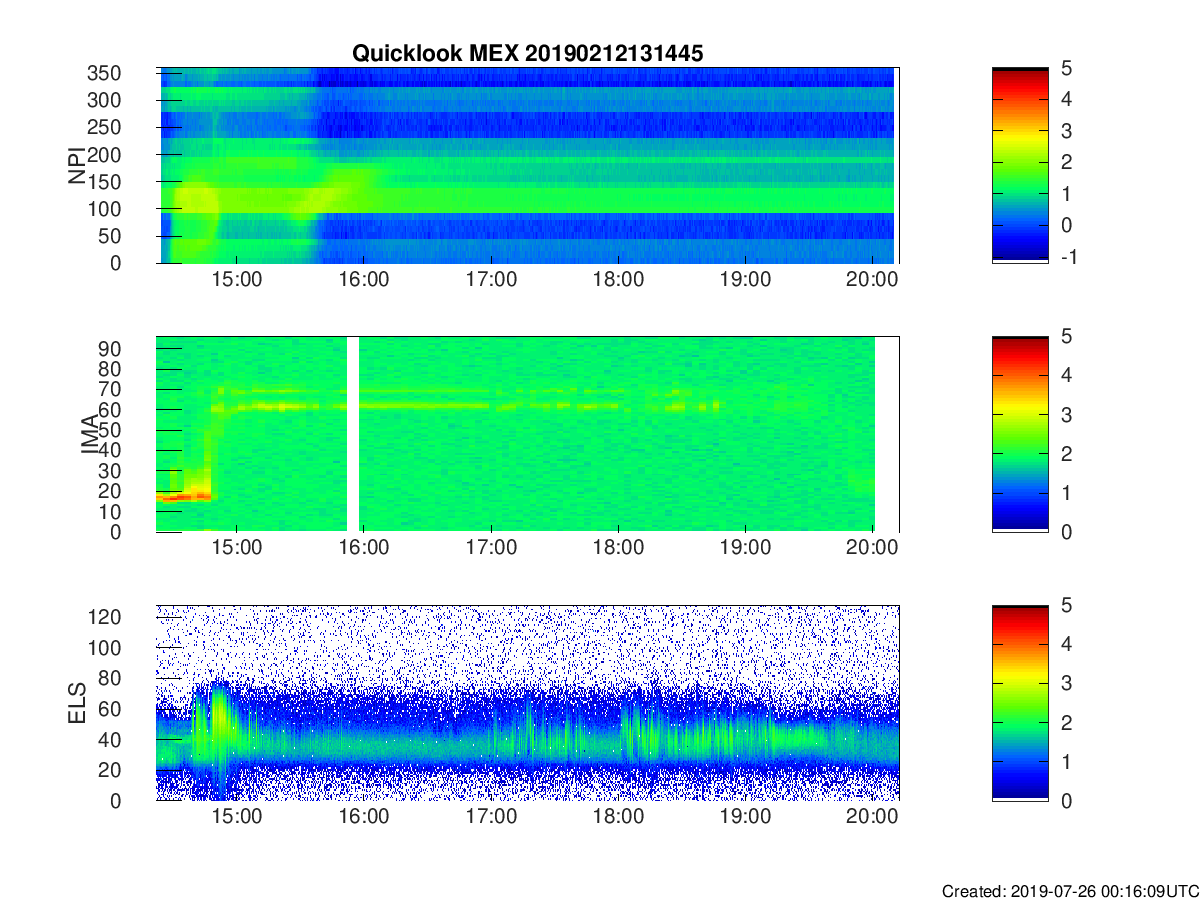Screen dimensions: 1200x900
Task: Click the 20:00 time label under NPI panel
Action: coord(872,280)
